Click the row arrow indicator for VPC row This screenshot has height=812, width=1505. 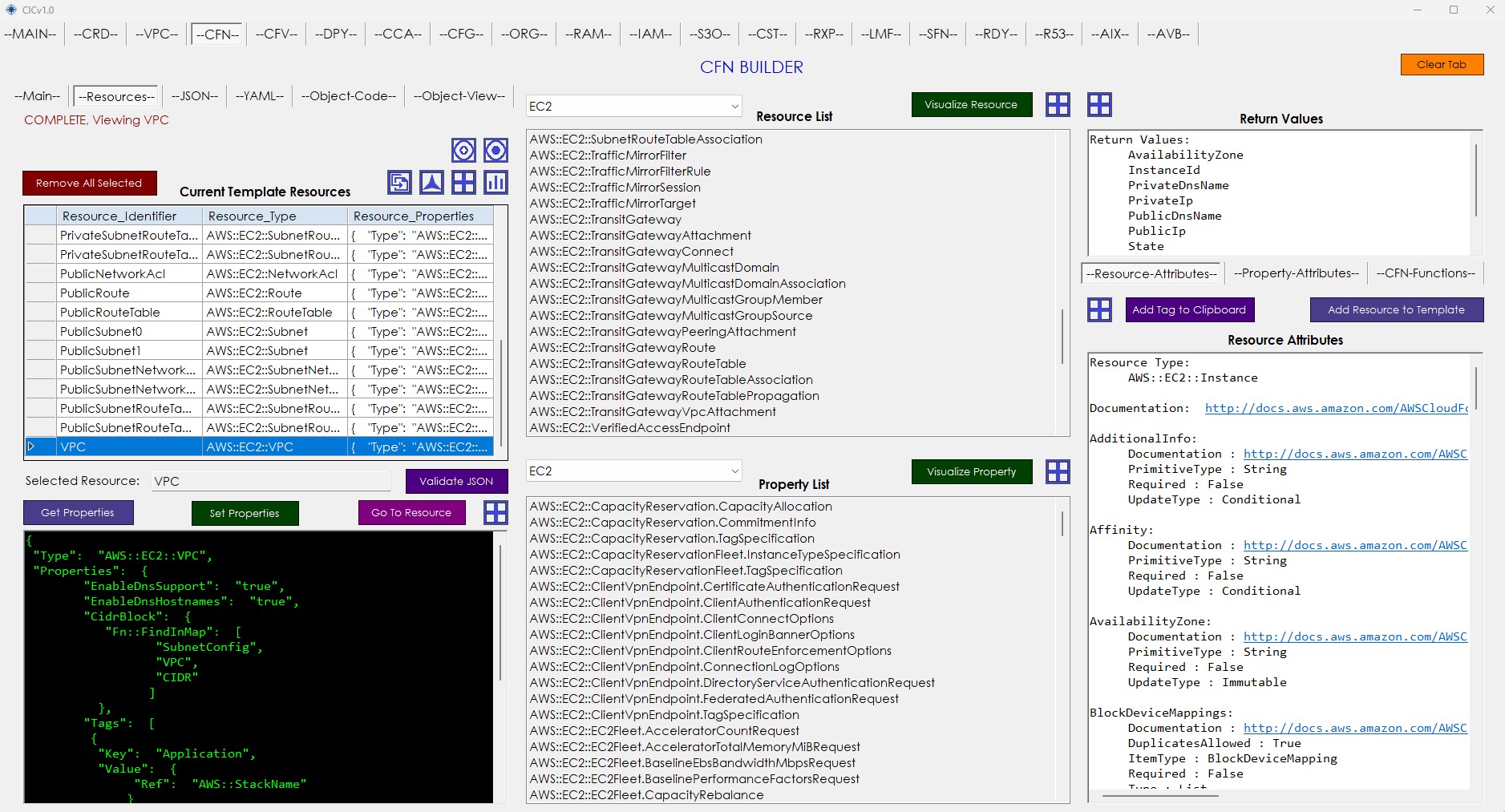[32, 447]
